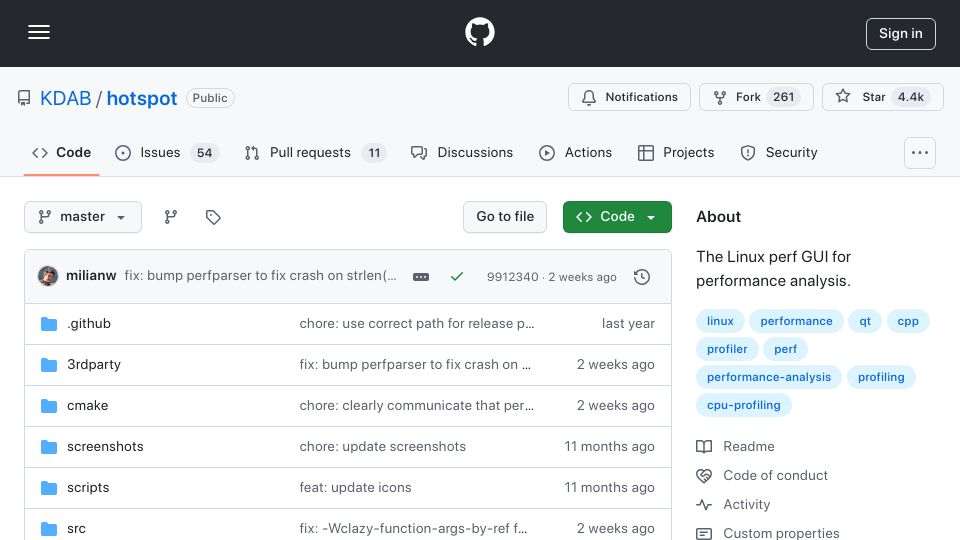Open 'chore: clearly communicate that per…' commit
This screenshot has width=960, height=540.
click(416, 405)
